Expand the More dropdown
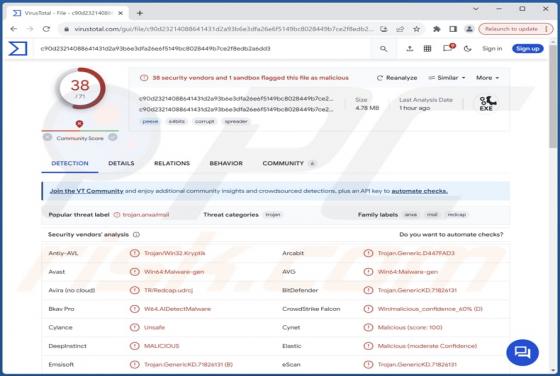 click(x=487, y=77)
